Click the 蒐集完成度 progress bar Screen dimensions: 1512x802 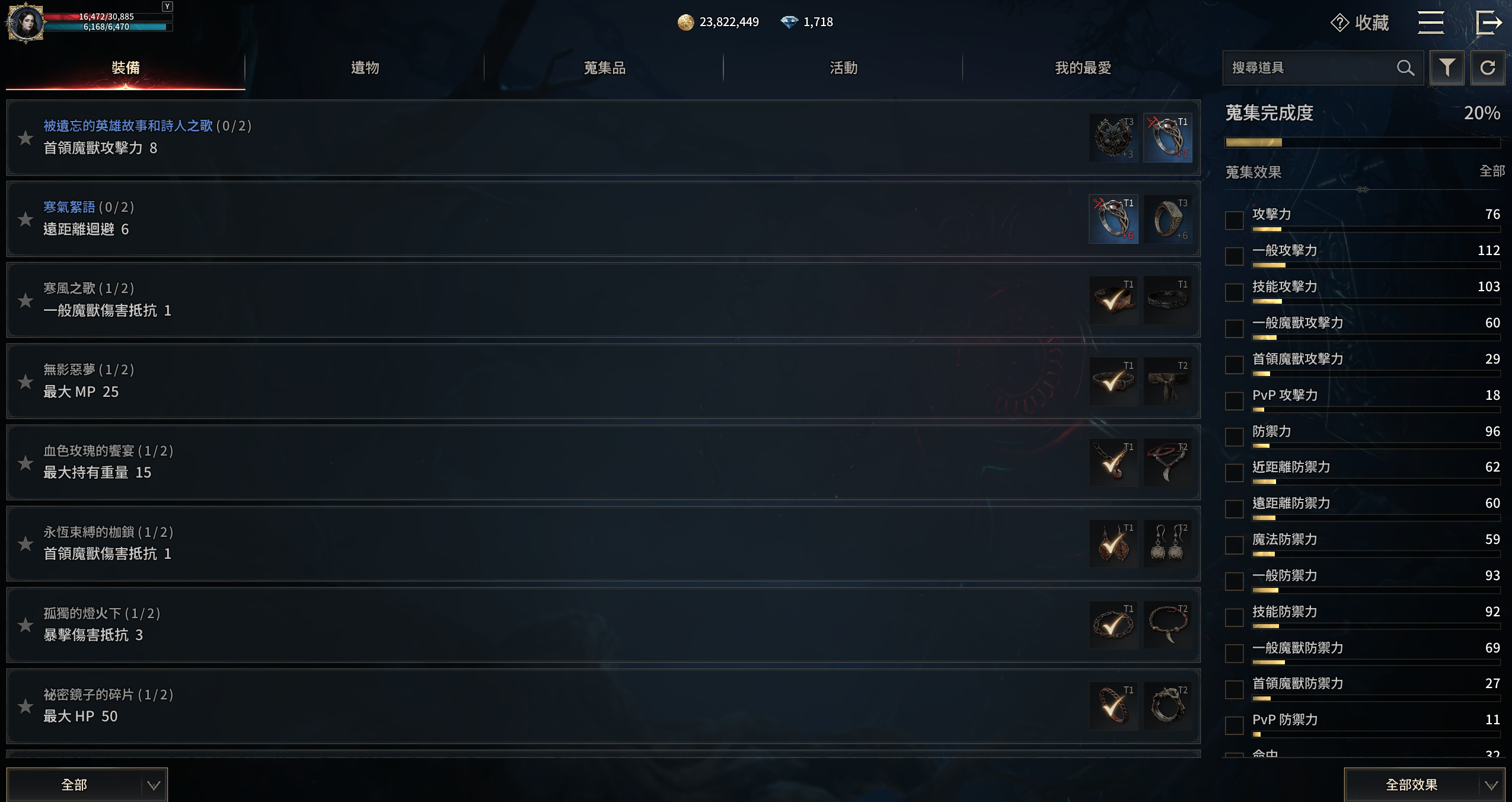coord(1363,142)
